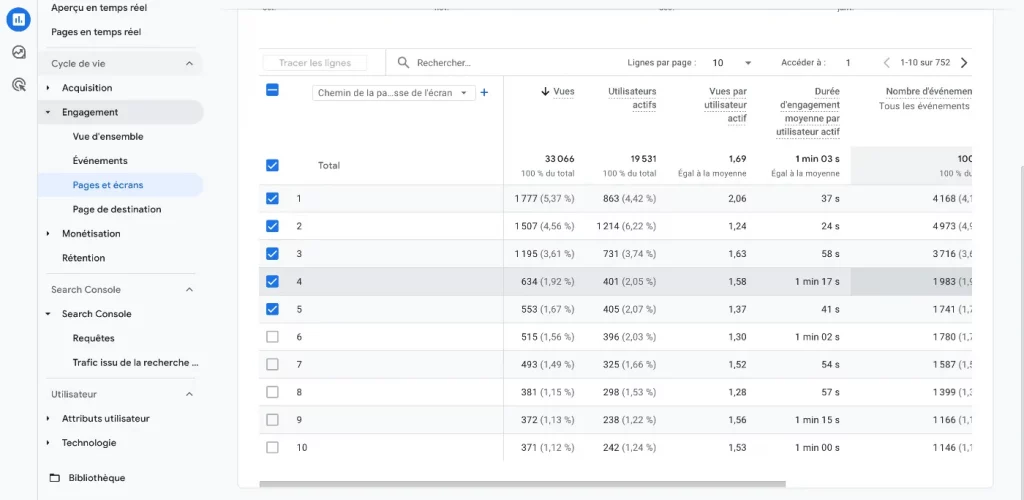Open Lignes par page dropdown
The width and height of the screenshot is (1024, 500).
pos(731,63)
